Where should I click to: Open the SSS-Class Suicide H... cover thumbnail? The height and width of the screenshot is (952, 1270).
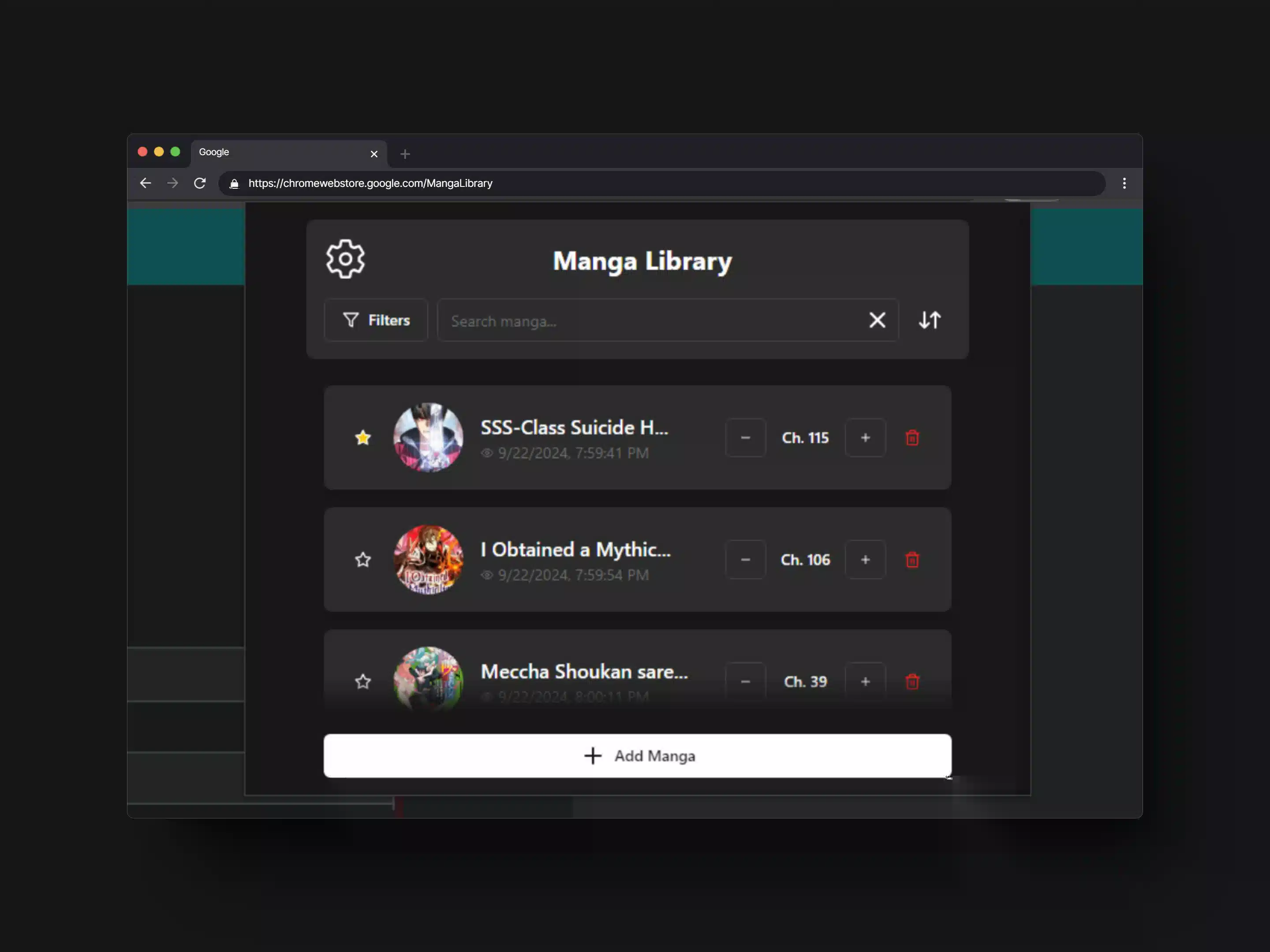[x=428, y=438]
